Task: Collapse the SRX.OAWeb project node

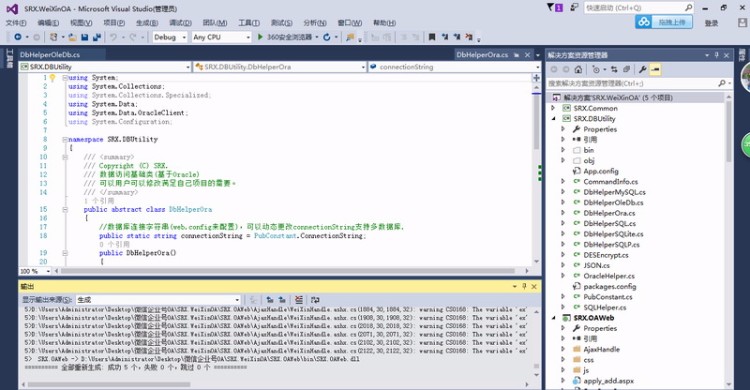Action: (x=553, y=318)
